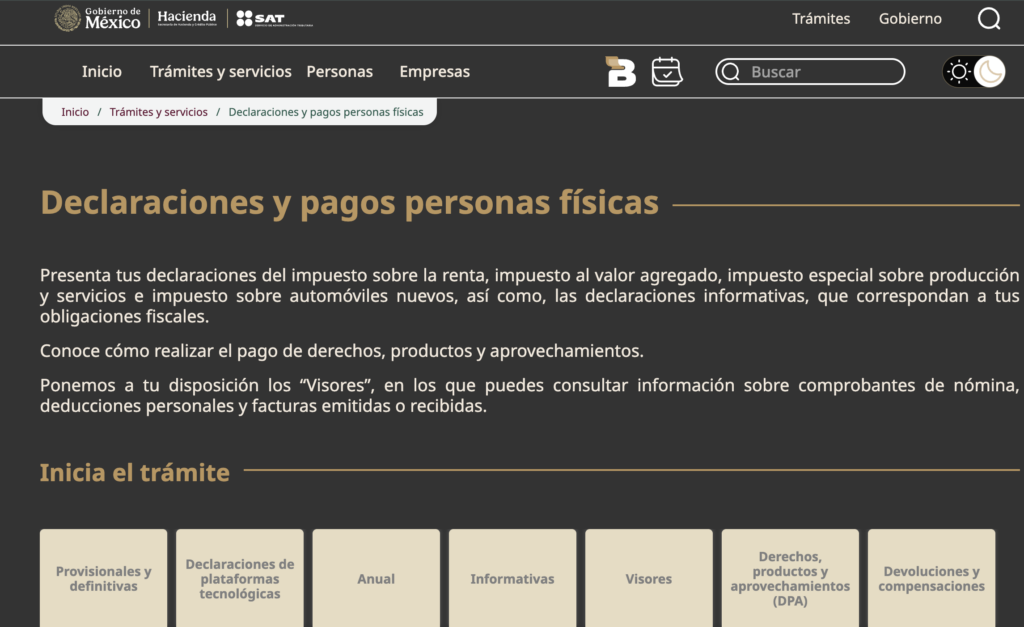Open the Gobierno menu item

[x=909, y=18]
